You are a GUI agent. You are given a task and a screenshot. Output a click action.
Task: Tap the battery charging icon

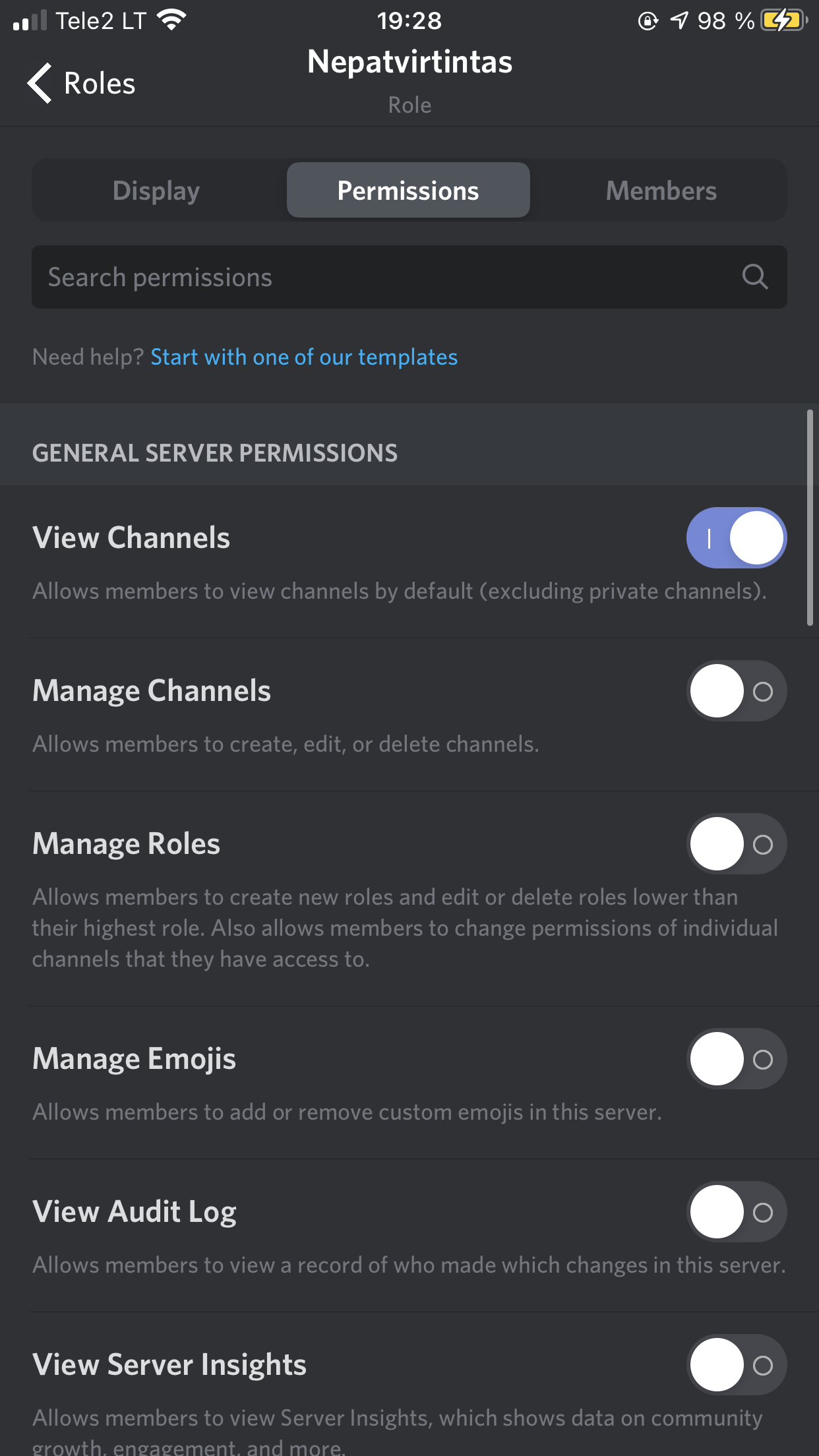point(785,20)
